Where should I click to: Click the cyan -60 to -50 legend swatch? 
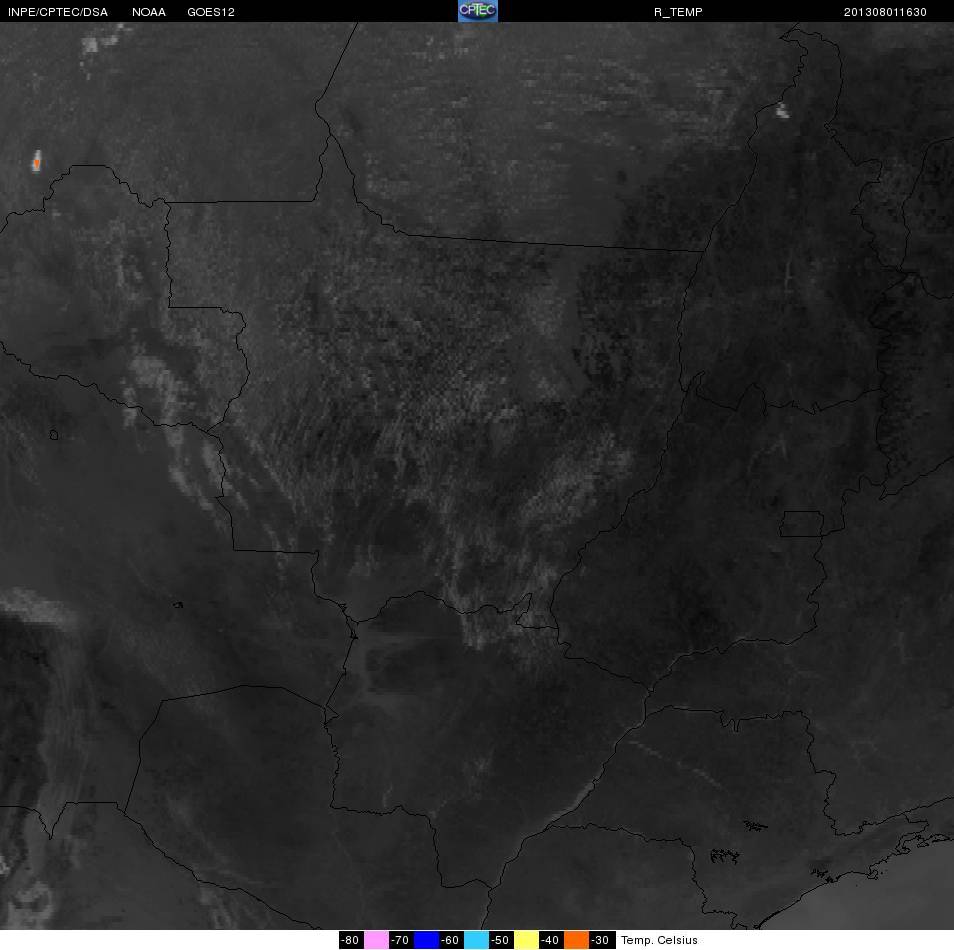click(x=476, y=940)
